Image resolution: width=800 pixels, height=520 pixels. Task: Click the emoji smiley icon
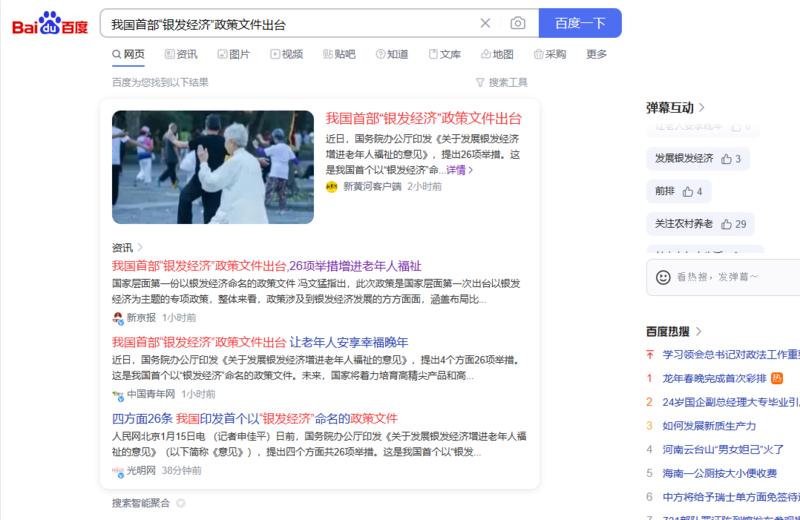tap(663, 277)
